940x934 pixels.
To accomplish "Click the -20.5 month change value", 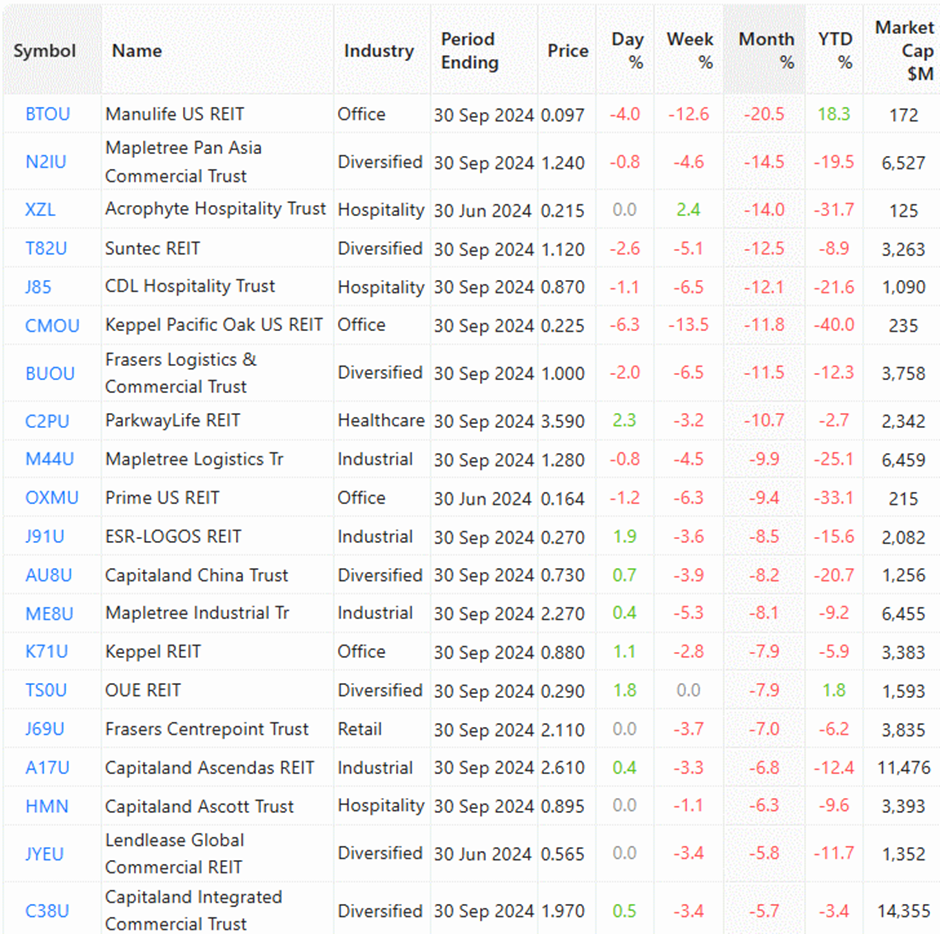I will (764, 114).
